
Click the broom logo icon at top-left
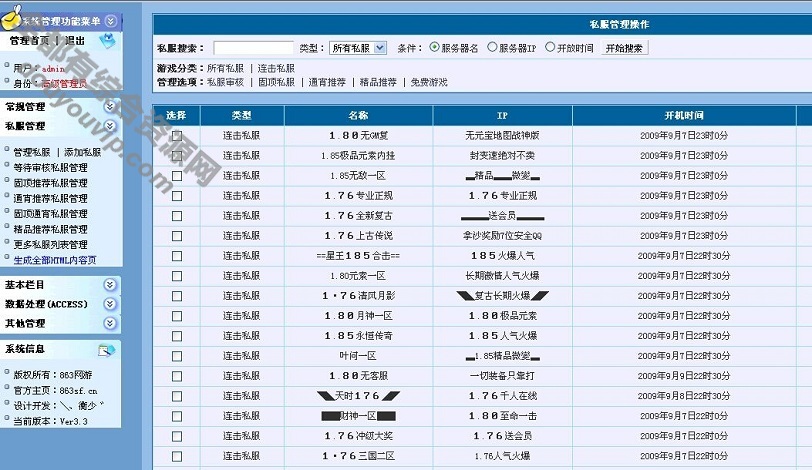click(x=11, y=17)
